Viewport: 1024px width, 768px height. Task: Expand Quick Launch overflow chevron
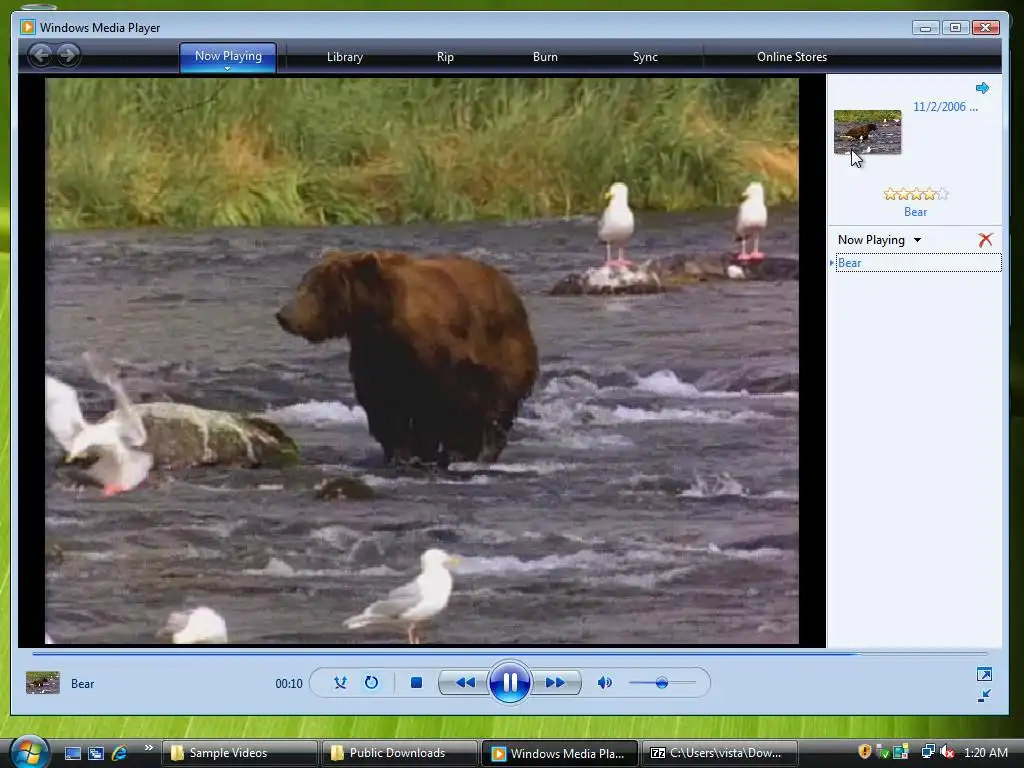[x=148, y=748]
